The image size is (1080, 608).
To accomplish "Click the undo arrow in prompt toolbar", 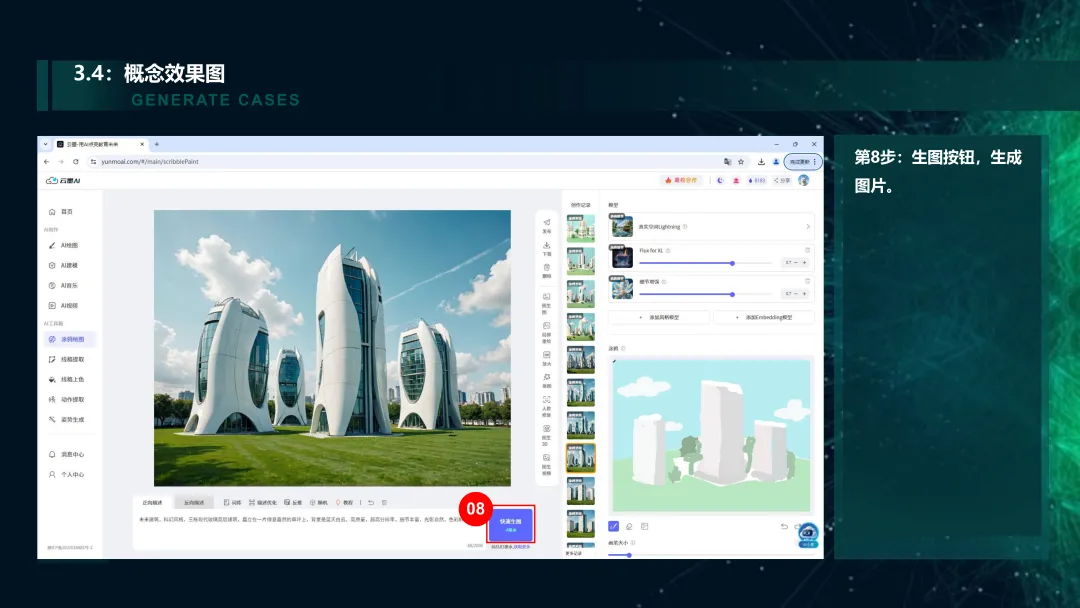I will pos(371,503).
